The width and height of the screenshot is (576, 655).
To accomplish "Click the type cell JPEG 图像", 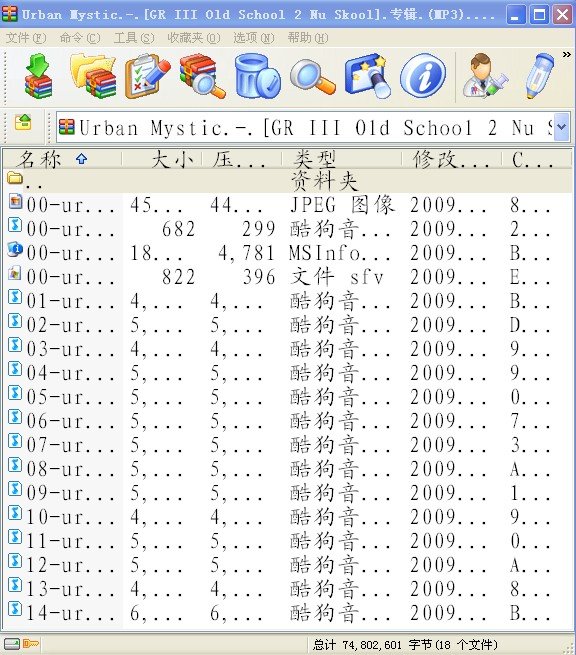I will [342, 205].
